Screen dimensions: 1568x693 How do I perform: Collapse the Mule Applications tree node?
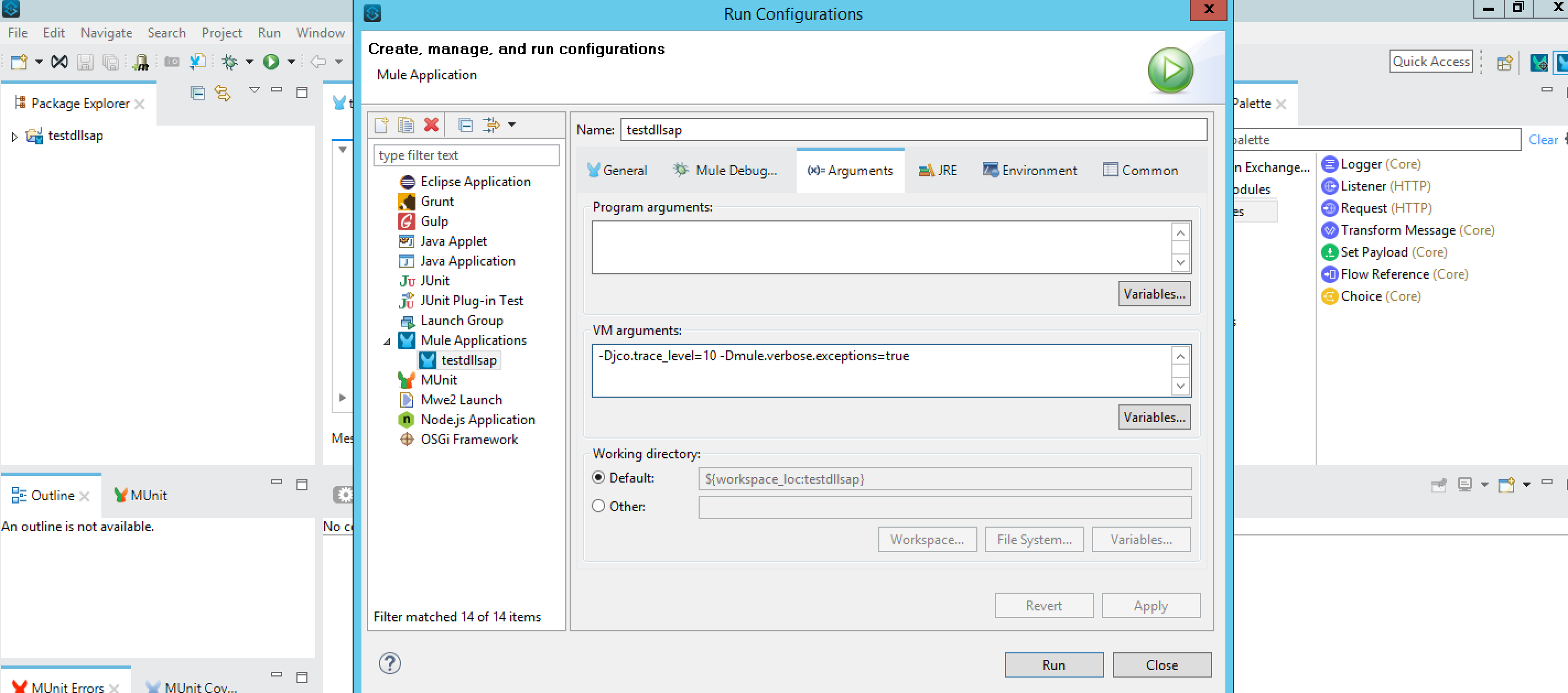[x=387, y=342]
